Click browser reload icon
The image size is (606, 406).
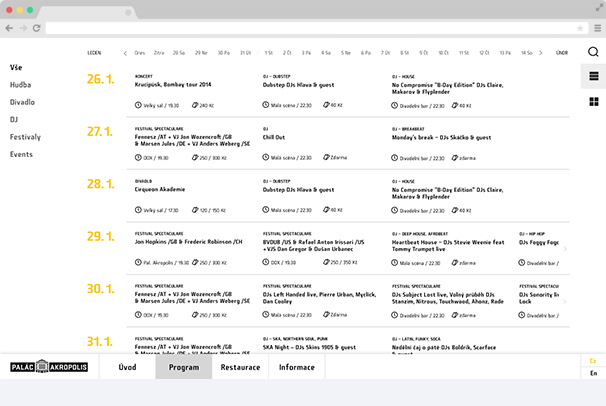coord(36,27)
